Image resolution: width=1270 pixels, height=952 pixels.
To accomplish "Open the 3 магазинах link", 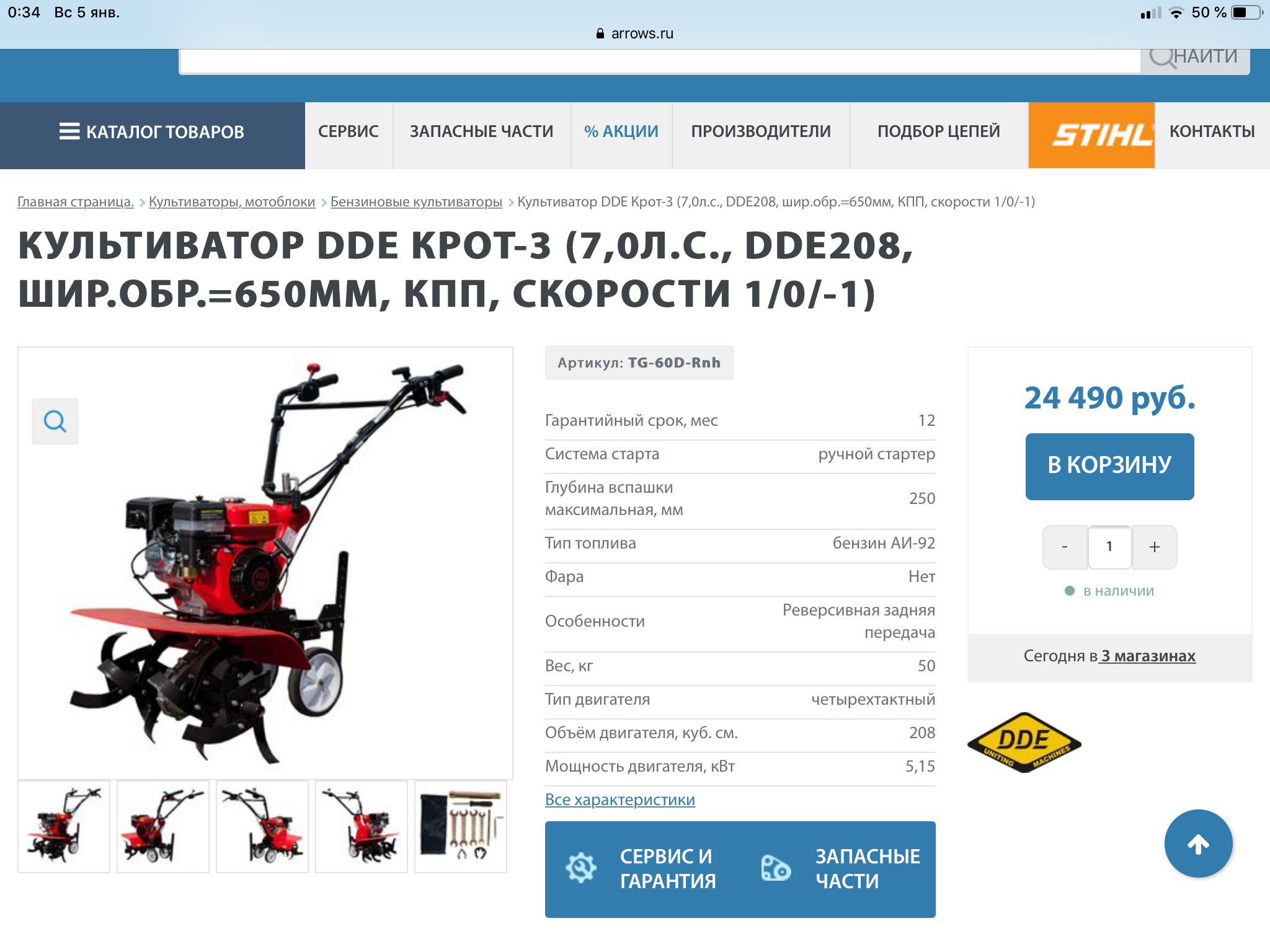I will tap(1147, 656).
